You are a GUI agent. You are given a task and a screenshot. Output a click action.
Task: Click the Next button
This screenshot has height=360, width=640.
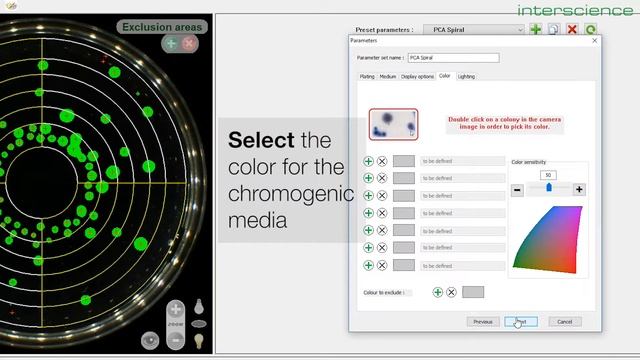[521, 322]
